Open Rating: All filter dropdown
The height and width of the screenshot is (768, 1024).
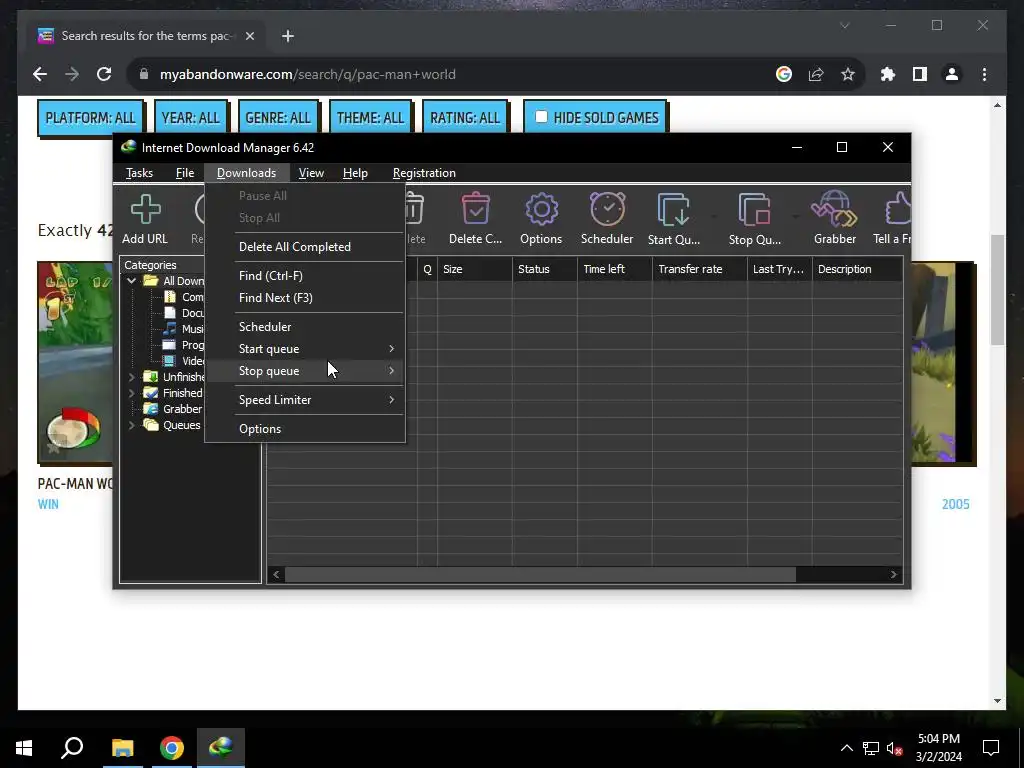[x=465, y=118]
